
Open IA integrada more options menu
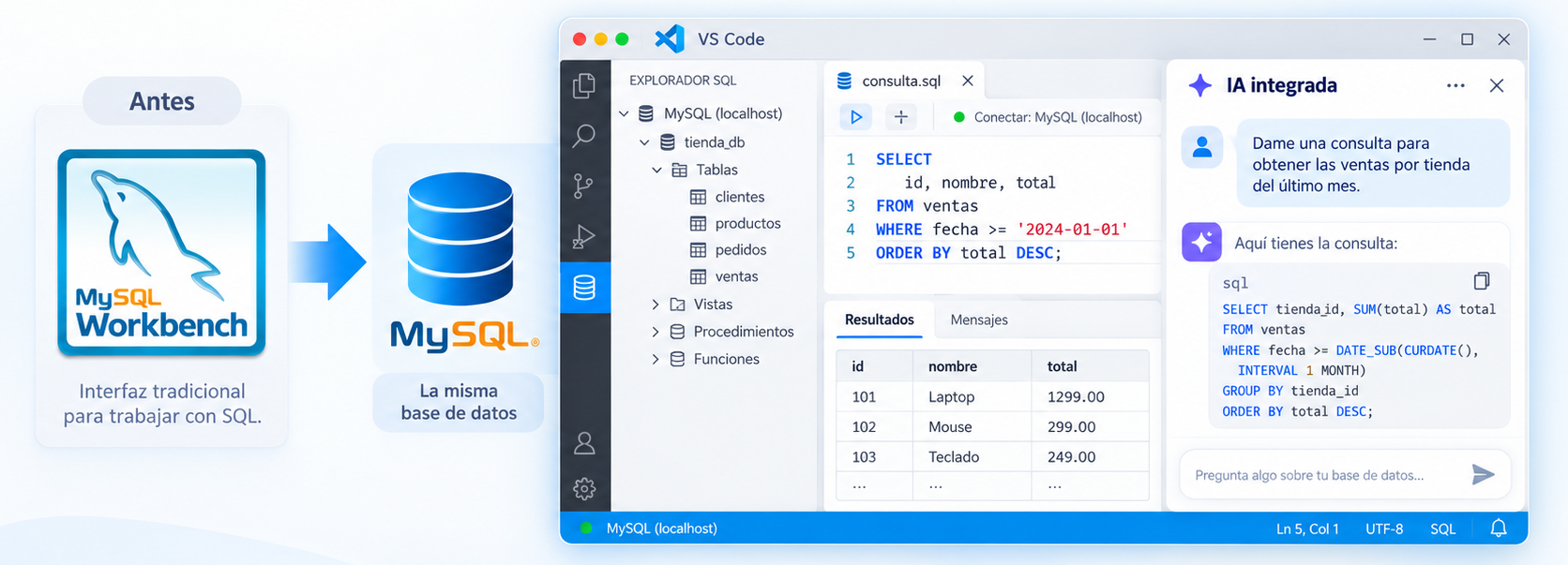1455,85
